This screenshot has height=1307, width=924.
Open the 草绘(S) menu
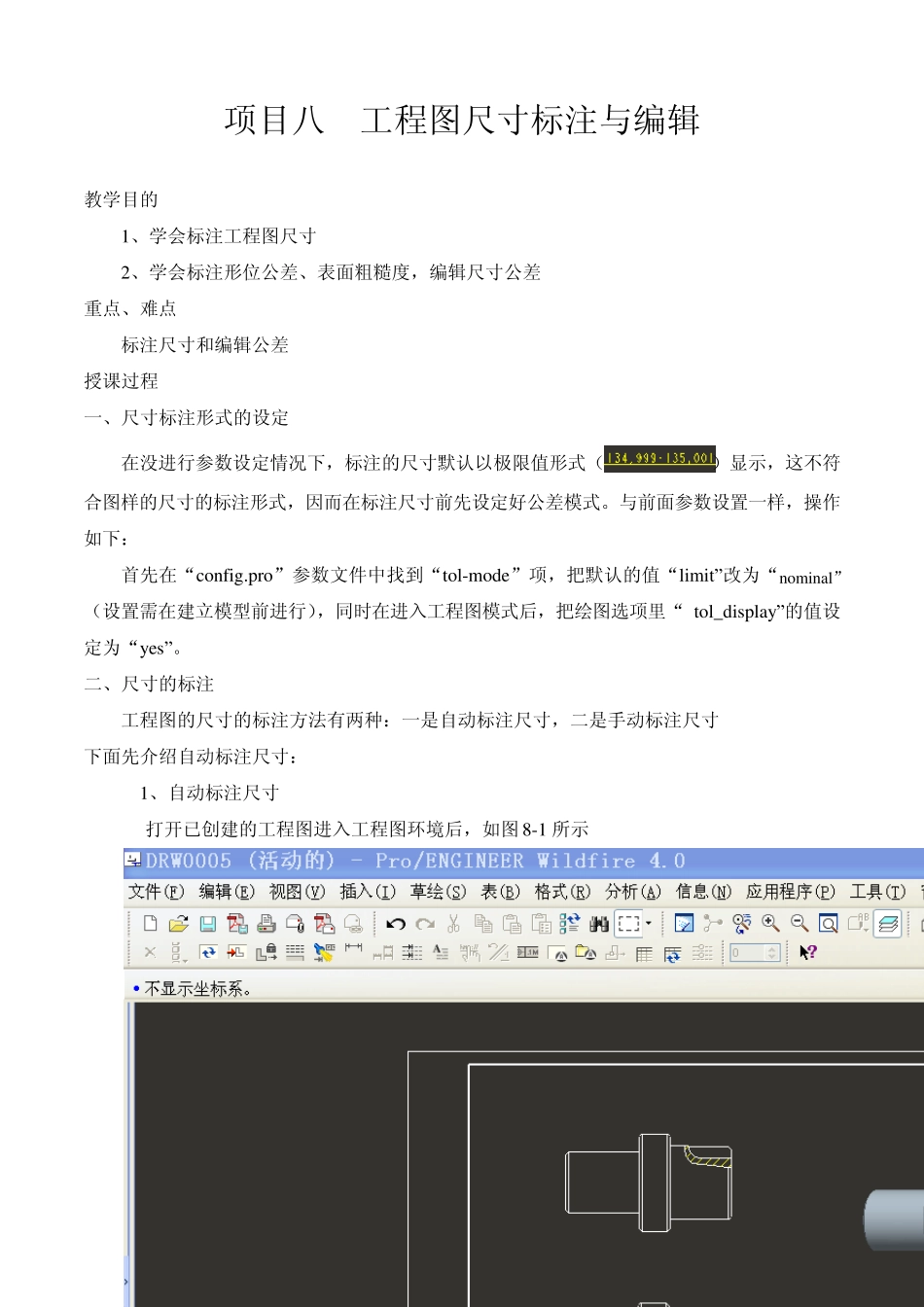[438, 892]
